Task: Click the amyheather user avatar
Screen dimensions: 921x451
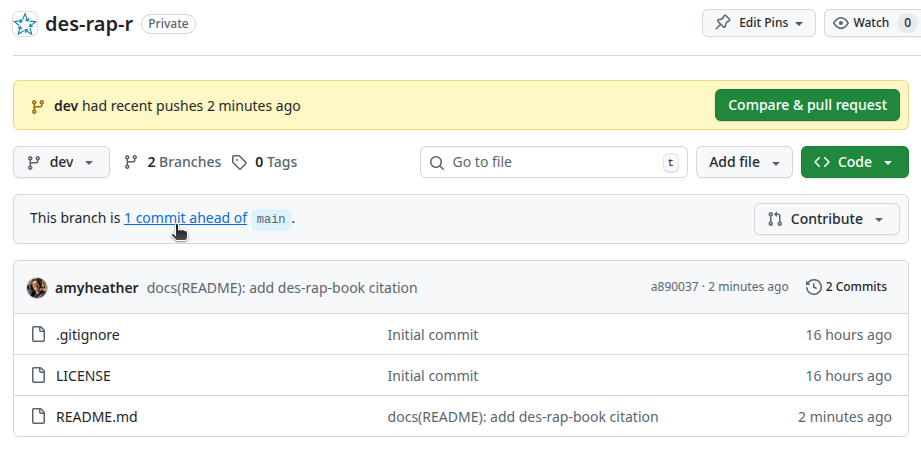Action: (x=37, y=288)
